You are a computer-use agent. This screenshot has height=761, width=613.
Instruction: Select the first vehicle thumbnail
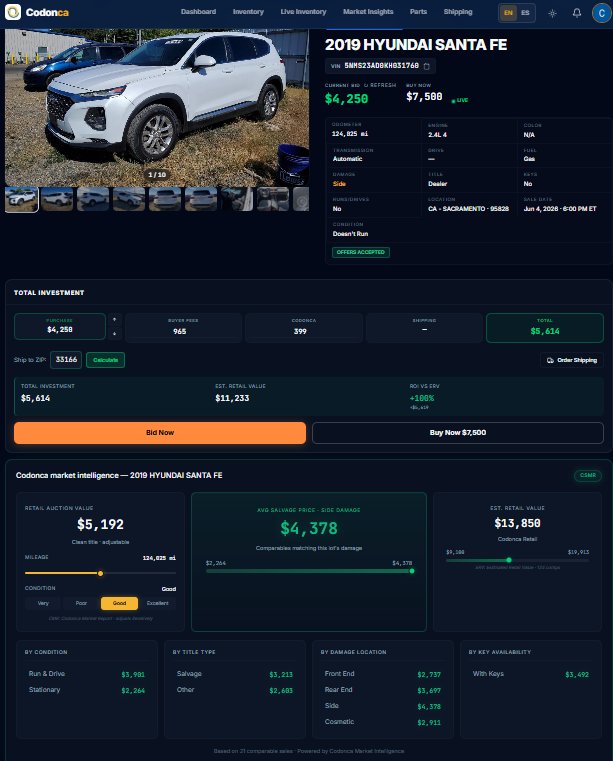point(21,199)
